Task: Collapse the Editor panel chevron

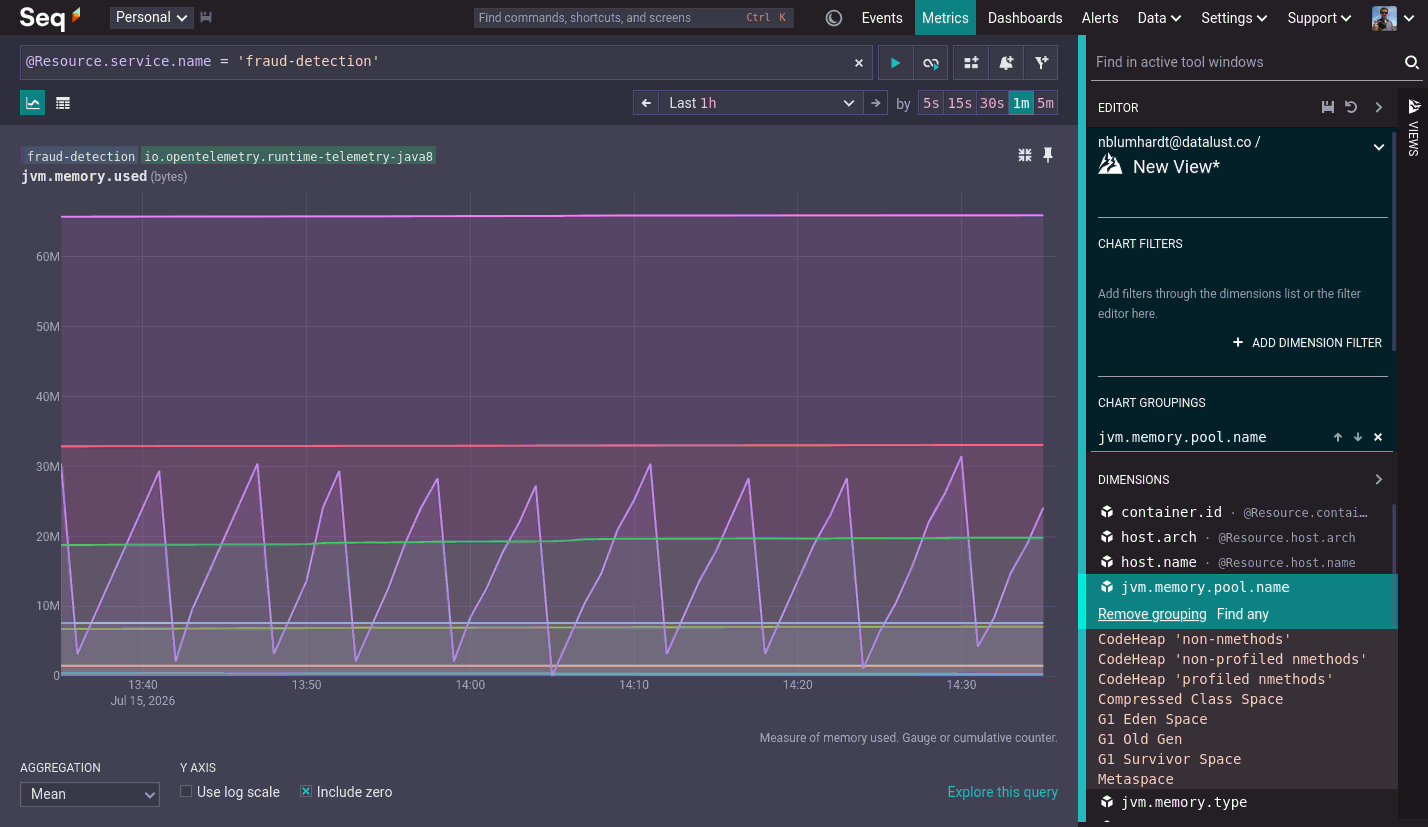Action: point(1378,107)
